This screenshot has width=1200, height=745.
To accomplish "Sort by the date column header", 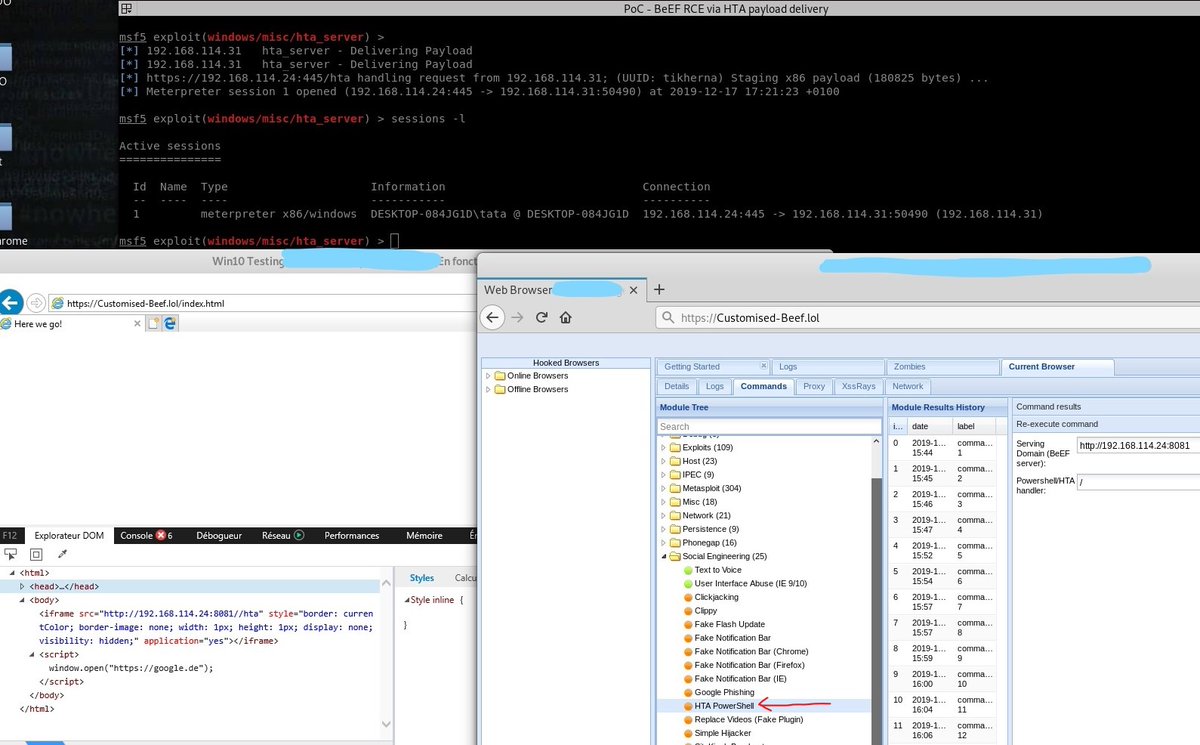I will [929, 426].
